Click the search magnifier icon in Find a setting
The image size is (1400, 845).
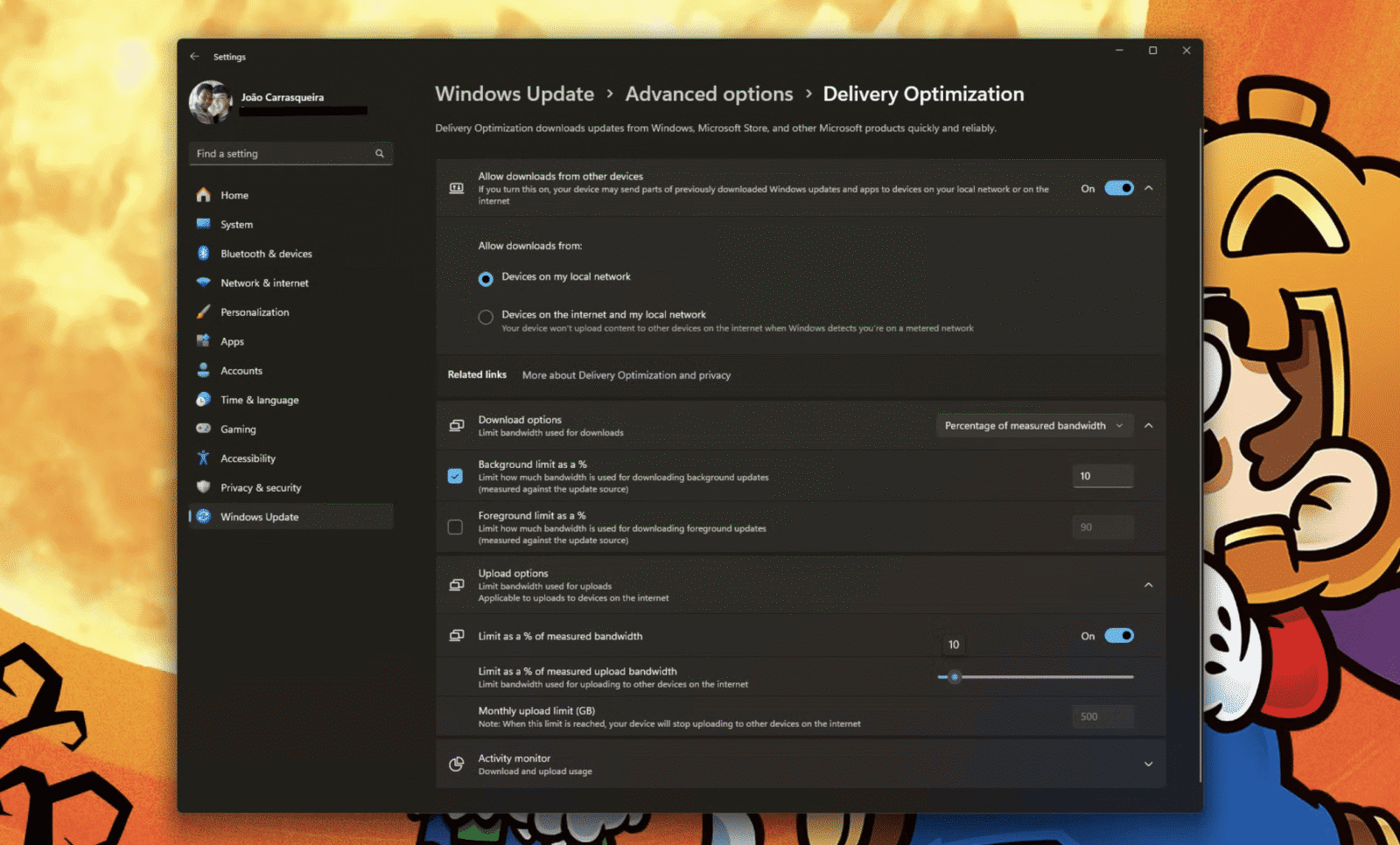click(x=380, y=154)
